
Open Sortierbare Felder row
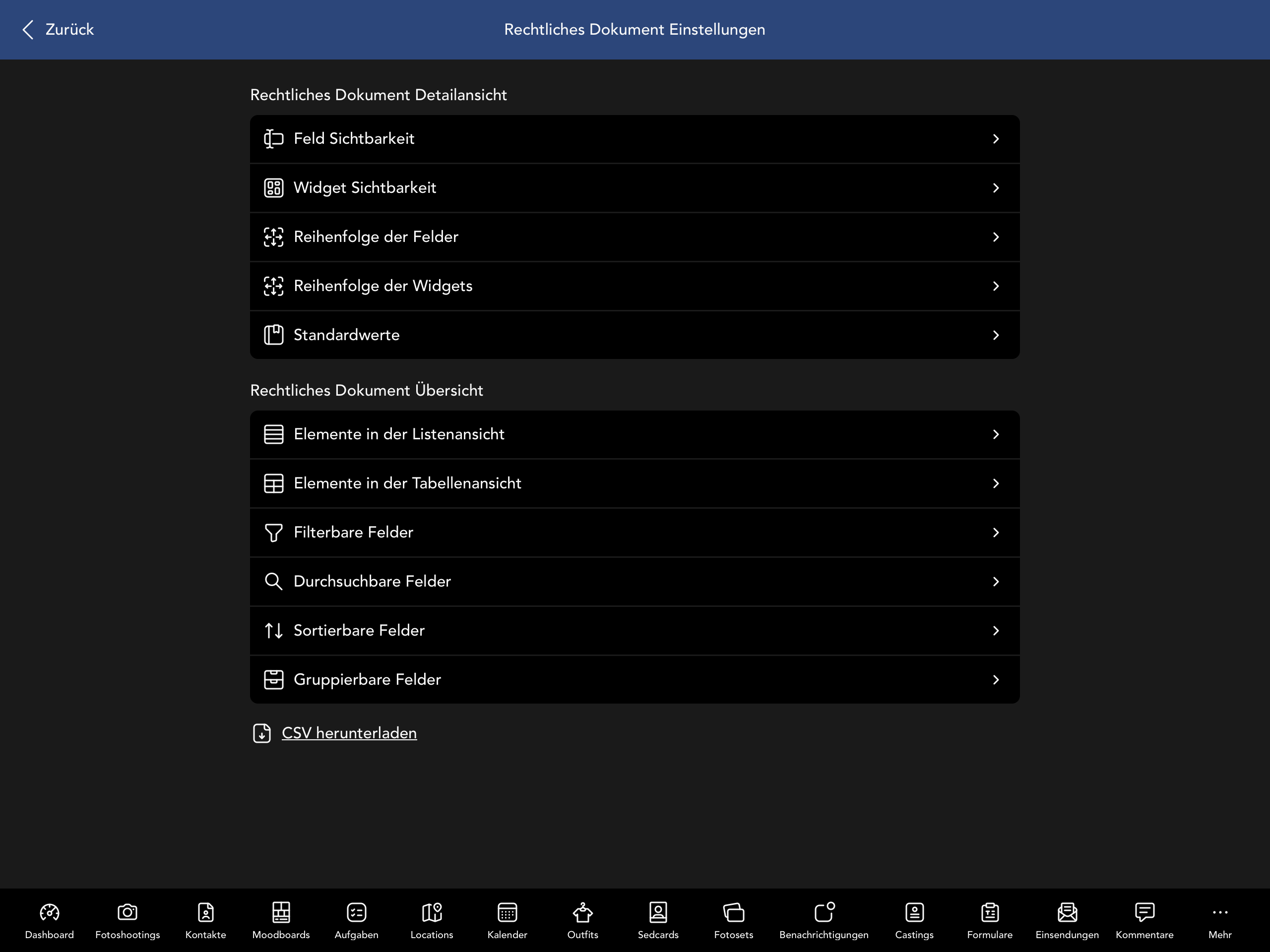(635, 630)
